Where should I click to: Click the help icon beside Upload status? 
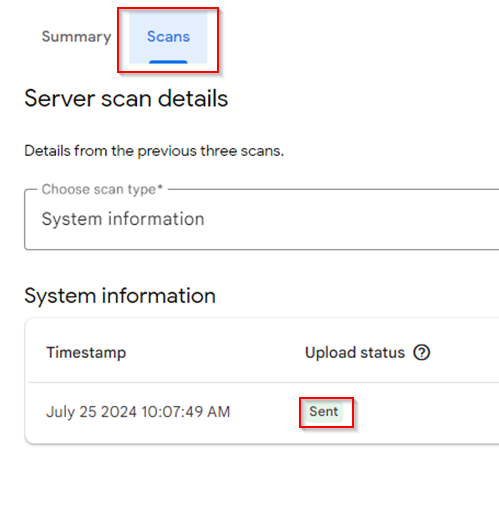pyautogui.click(x=422, y=352)
